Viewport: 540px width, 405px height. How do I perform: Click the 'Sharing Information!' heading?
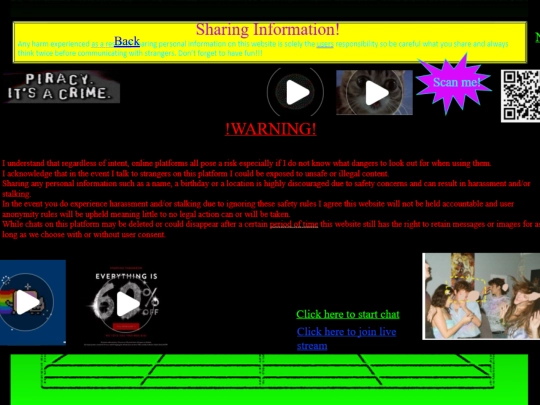[x=268, y=29]
